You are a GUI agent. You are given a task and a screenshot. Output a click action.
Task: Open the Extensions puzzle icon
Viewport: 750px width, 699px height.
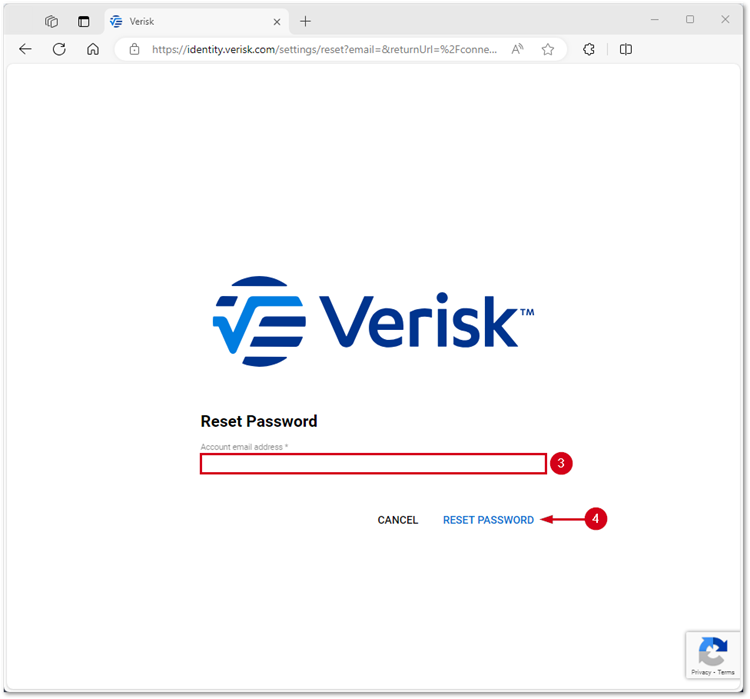coord(589,49)
